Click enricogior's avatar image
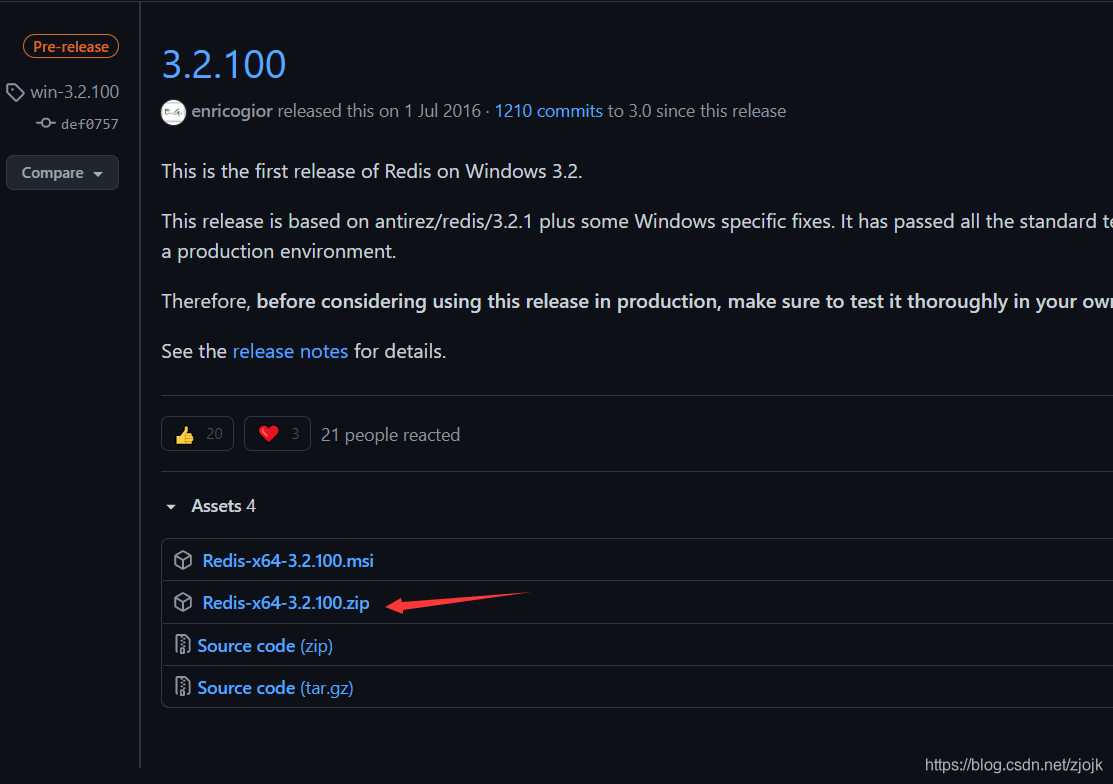Screen dimensions: 1113x784 point(173,112)
